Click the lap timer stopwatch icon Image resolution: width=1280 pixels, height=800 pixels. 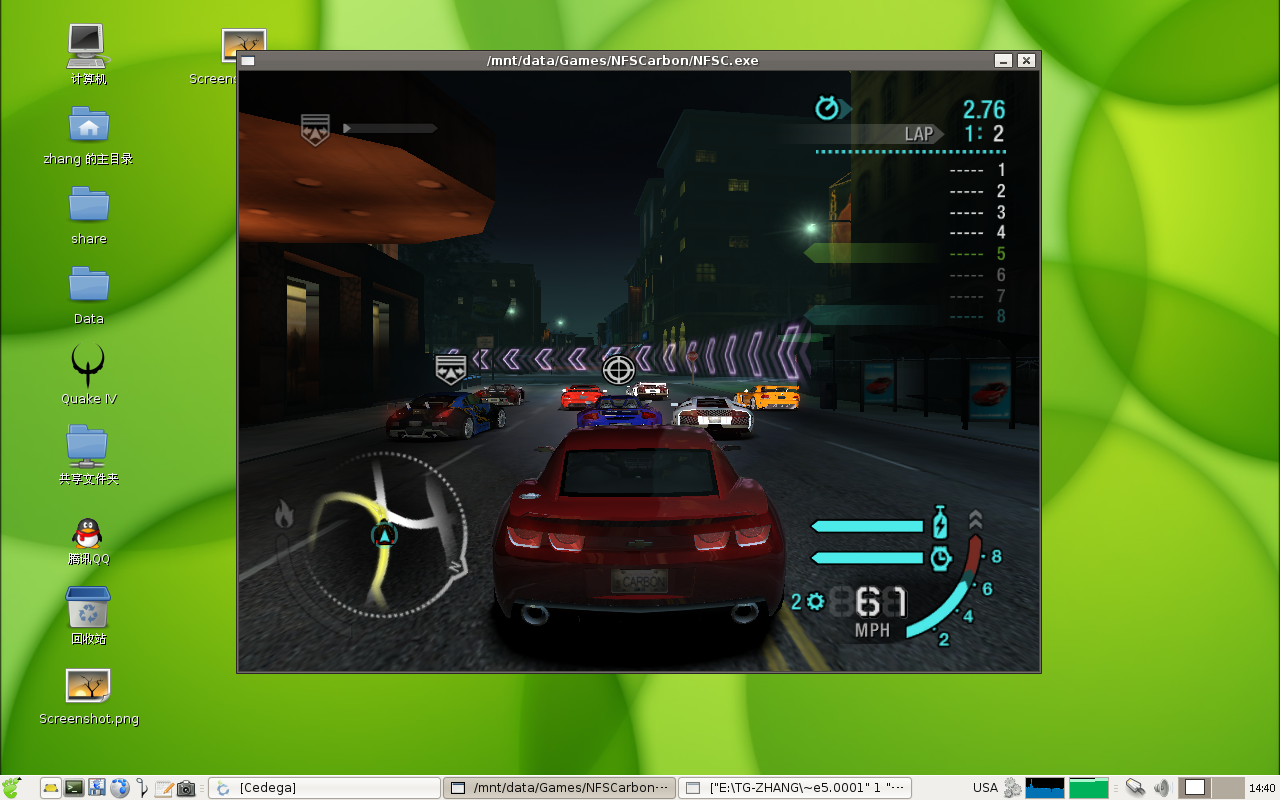[x=827, y=107]
